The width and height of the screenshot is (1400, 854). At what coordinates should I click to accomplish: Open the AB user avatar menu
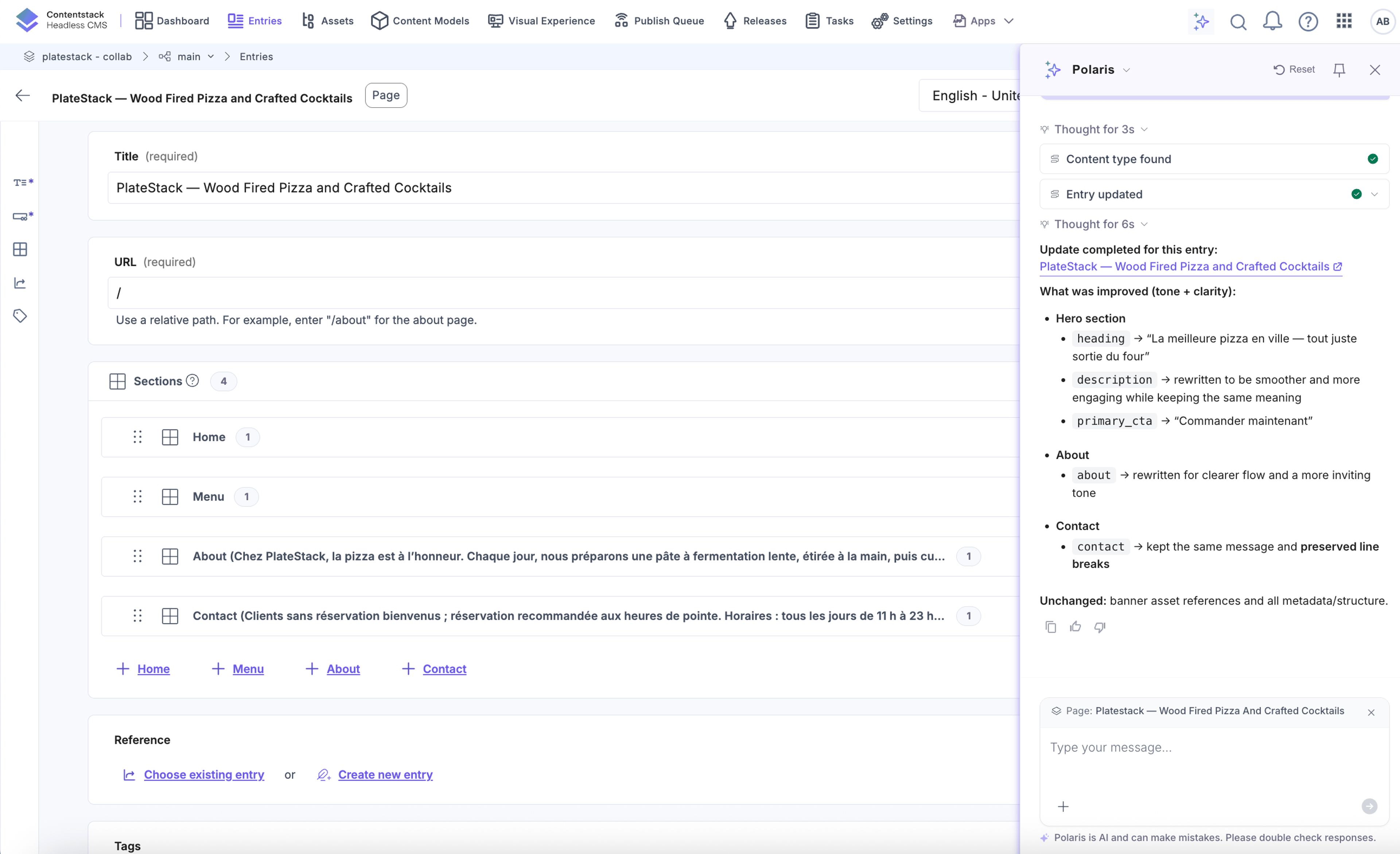point(1382,22)
